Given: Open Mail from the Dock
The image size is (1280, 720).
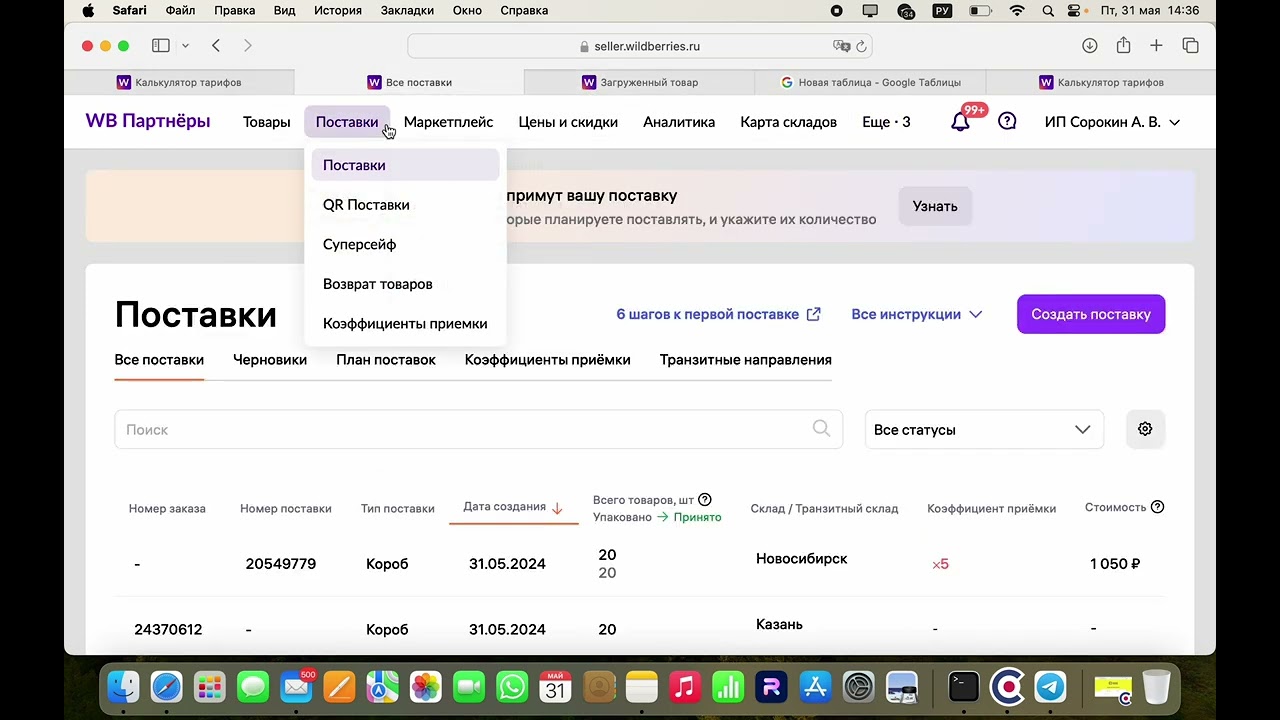Looking at the screenshot, I should [x=296, y=687].
